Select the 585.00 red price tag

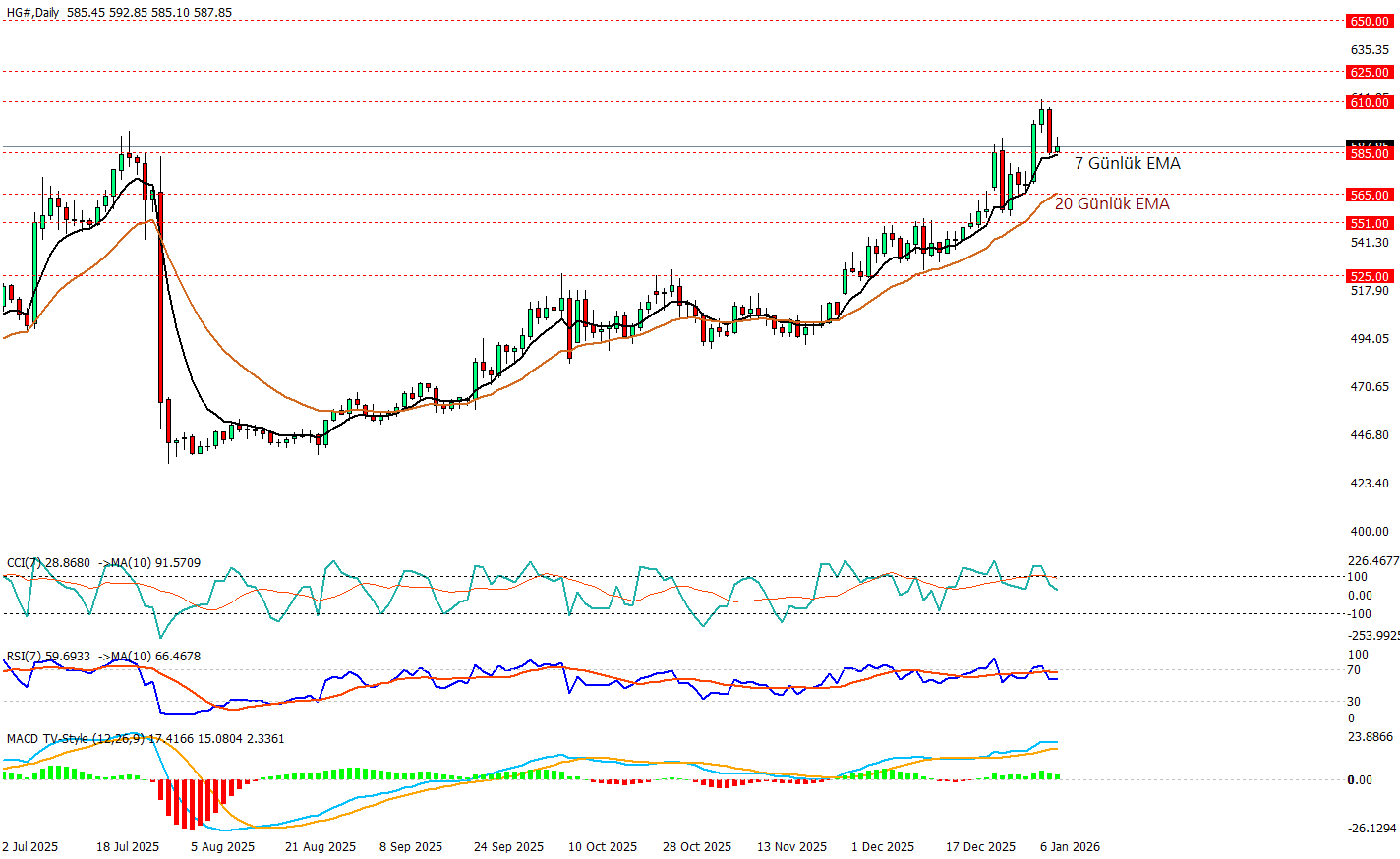(x=1370, y=154)
